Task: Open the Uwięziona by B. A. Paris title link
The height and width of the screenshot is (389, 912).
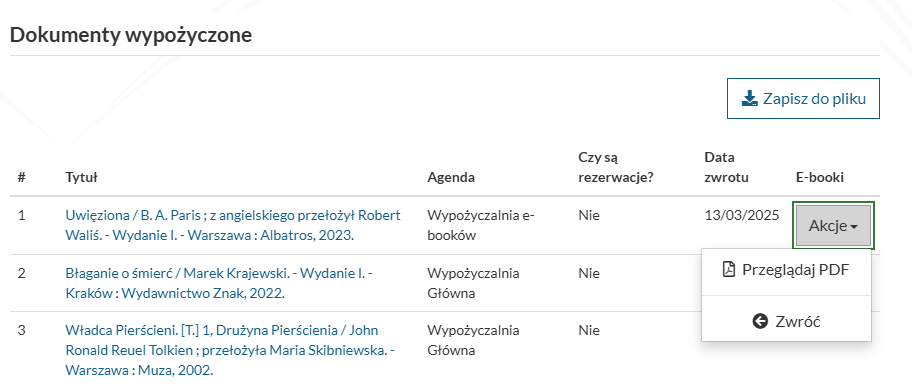Action: click(x=233, y=226)
